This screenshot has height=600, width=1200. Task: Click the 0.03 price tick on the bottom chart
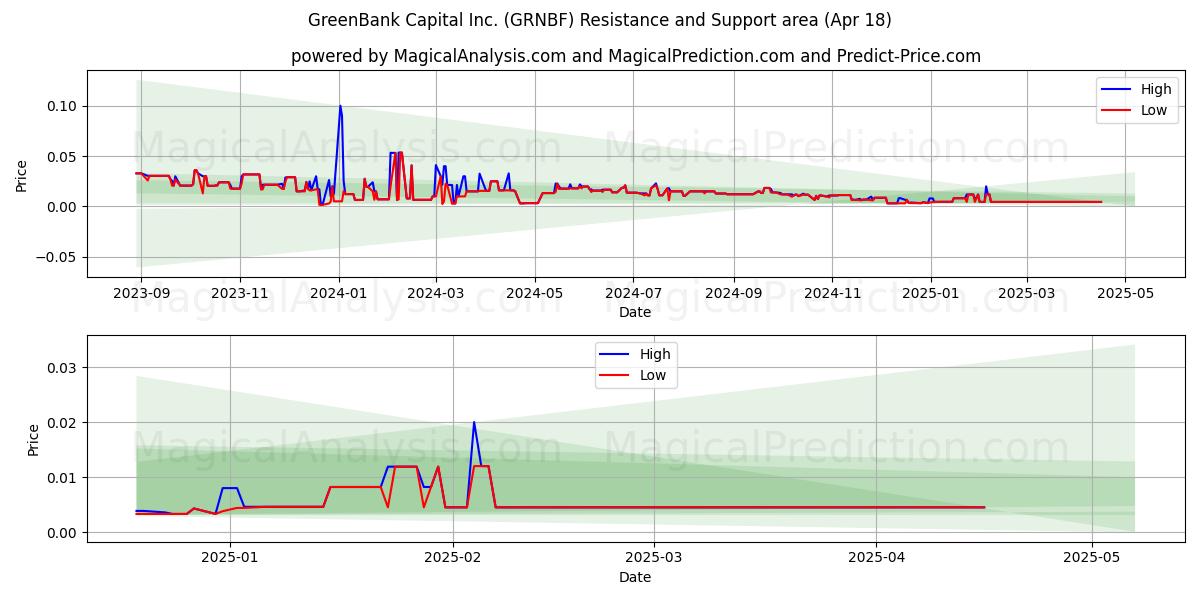[x=62, y=368]
